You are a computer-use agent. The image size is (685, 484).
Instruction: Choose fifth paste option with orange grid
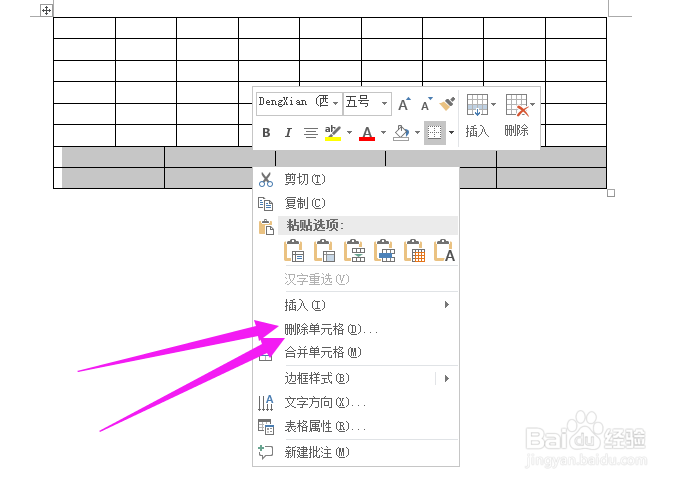(415, 251)
